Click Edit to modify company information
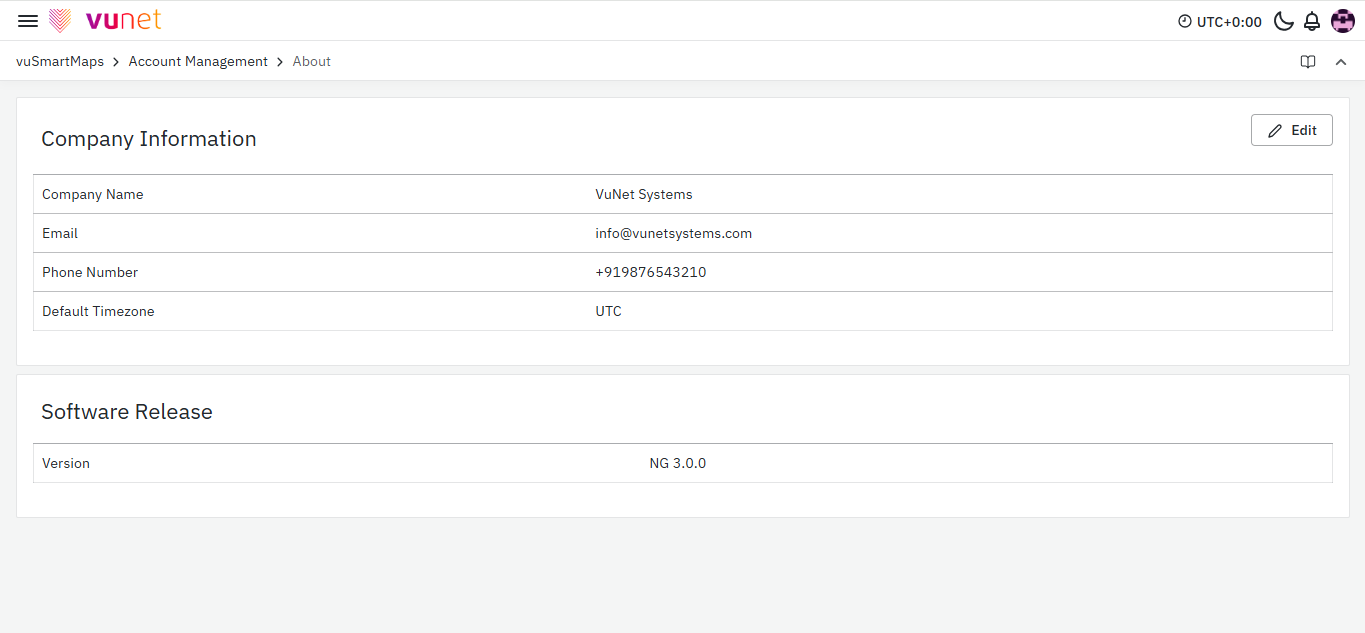The image size is (1365, 633). click(x=1291, y=130)
